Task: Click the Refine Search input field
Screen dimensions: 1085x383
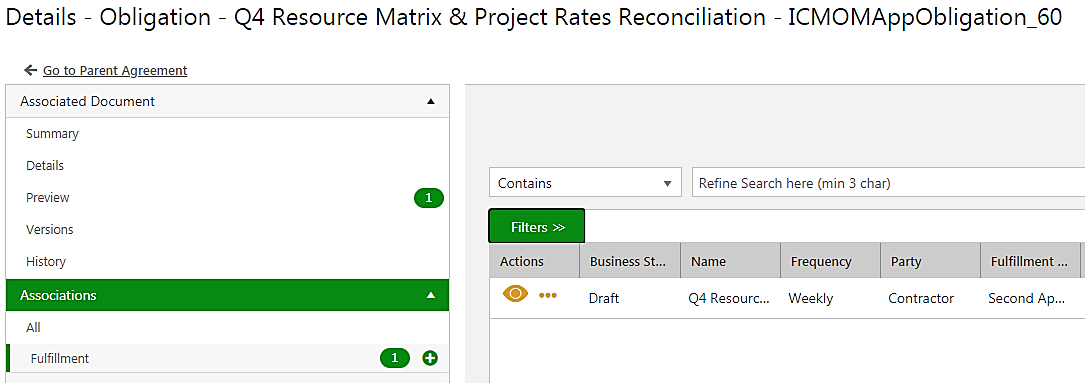Action: [888, 184]
